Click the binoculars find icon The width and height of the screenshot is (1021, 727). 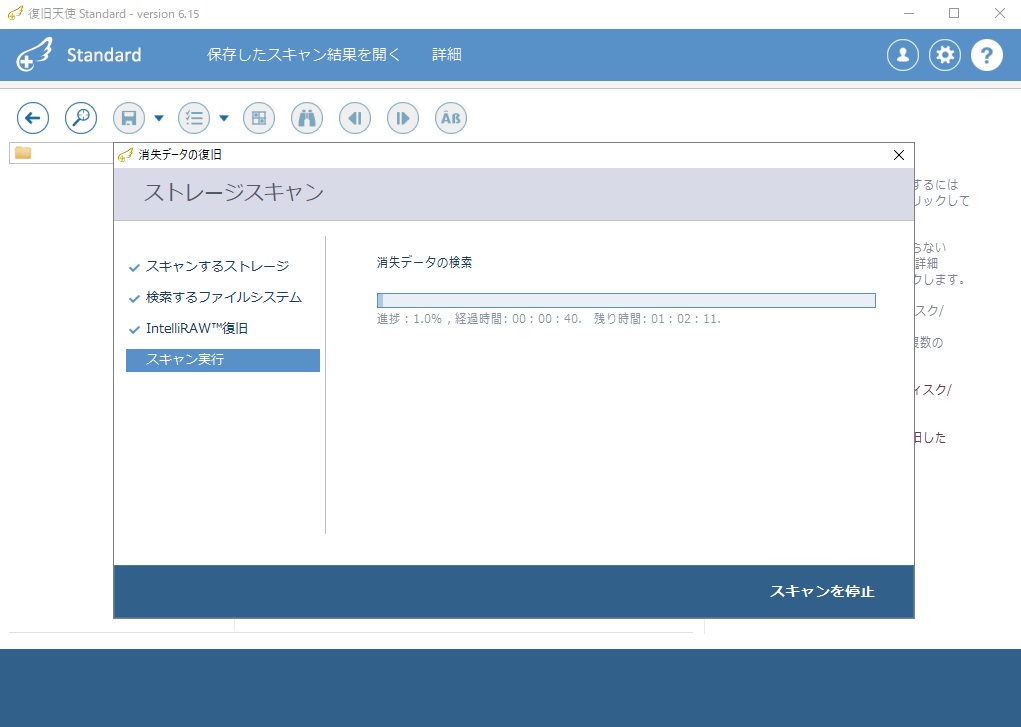click(x=307, y=118)
